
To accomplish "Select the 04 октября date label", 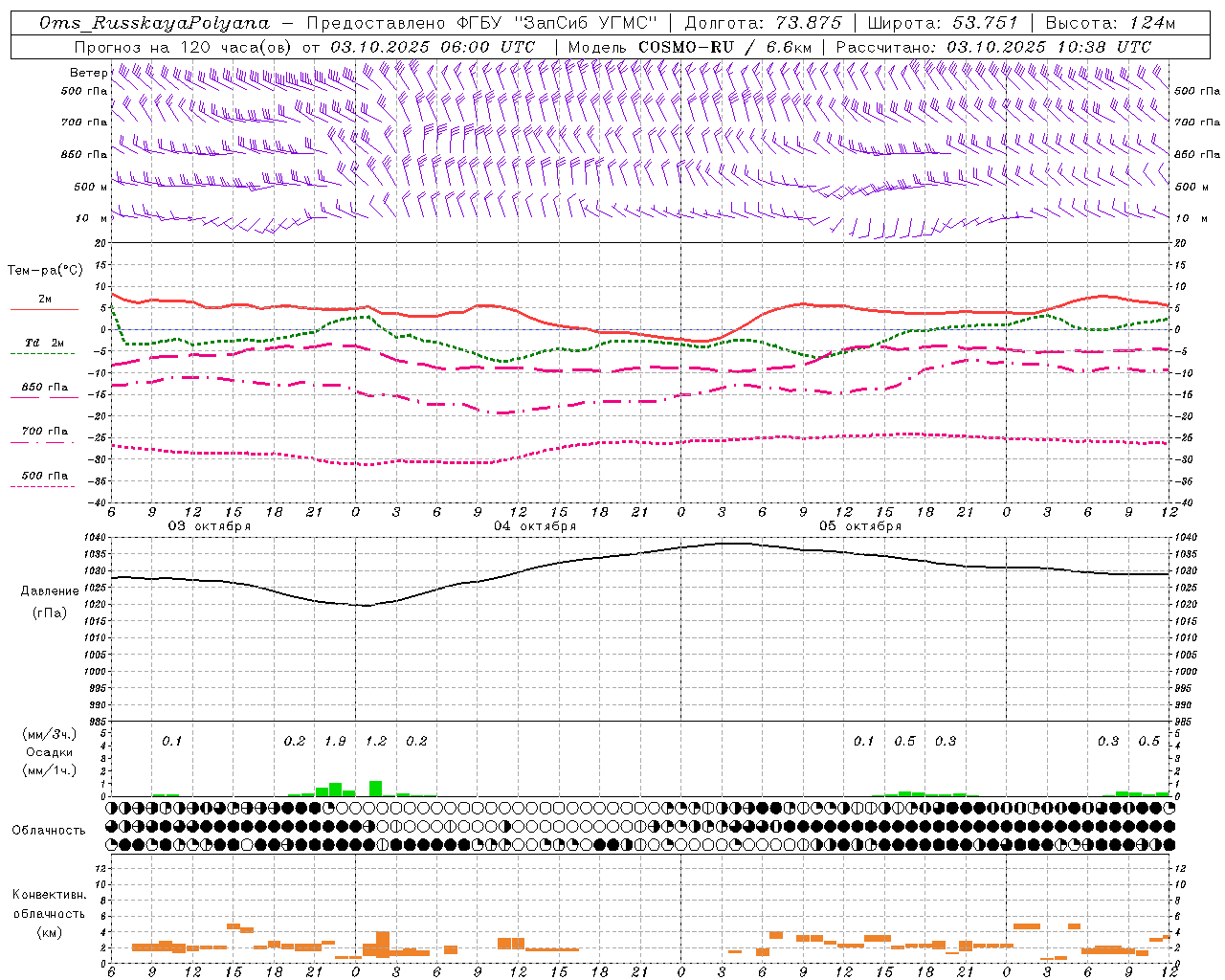I will click(x=535, y=526).
